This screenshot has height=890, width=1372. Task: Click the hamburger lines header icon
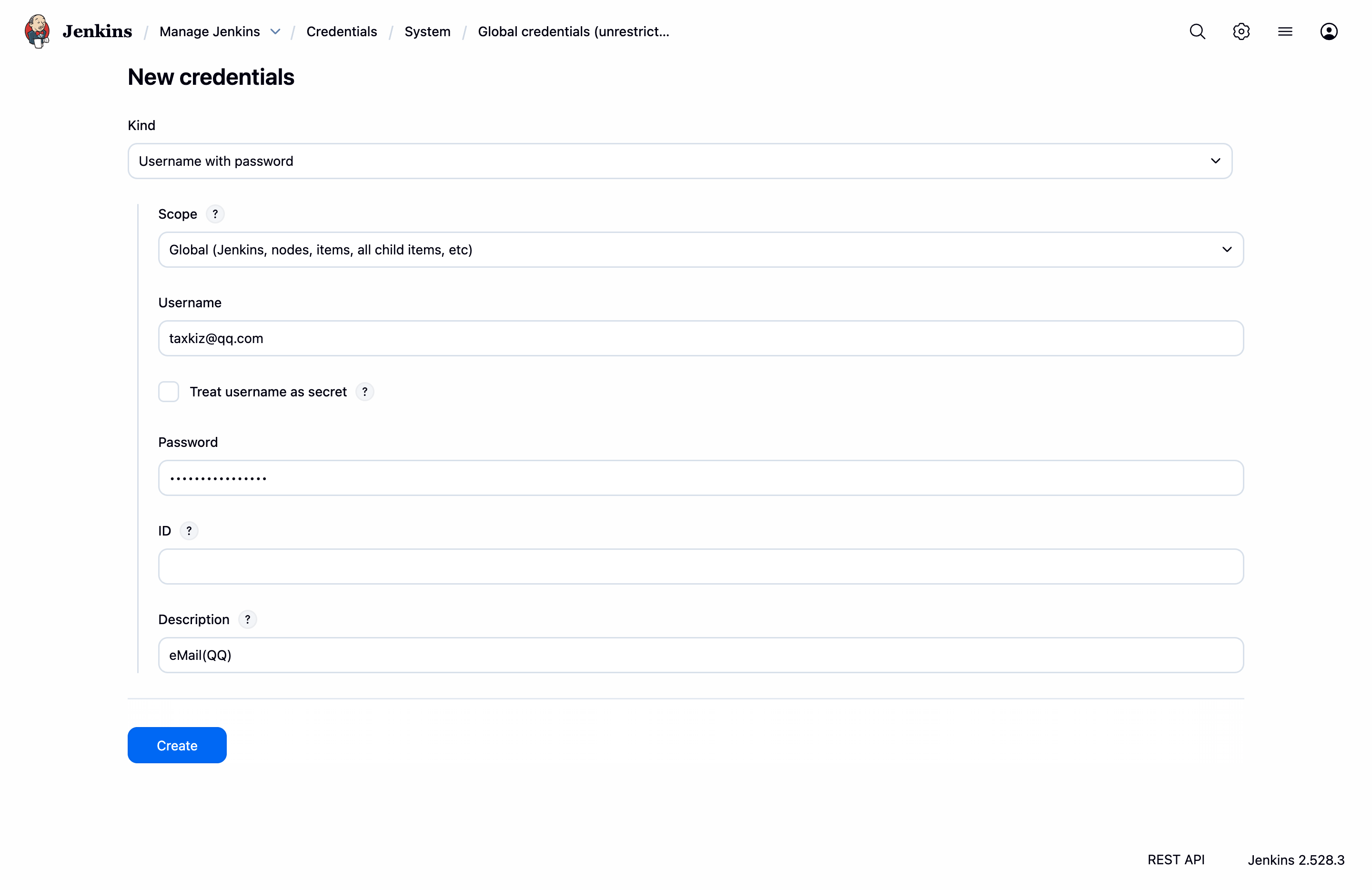click(1285, 31)
